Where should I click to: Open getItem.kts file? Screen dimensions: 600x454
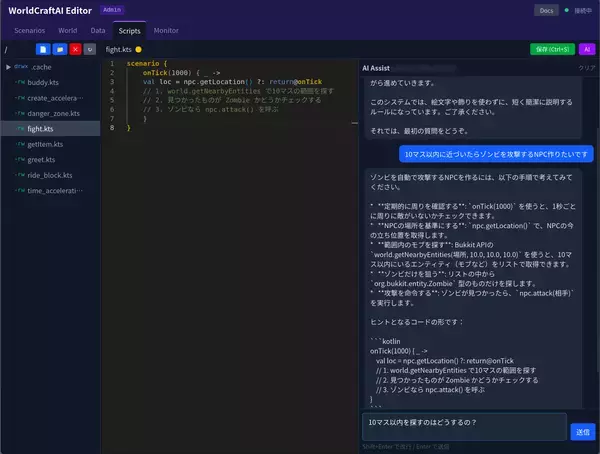(x=45, y=144)
